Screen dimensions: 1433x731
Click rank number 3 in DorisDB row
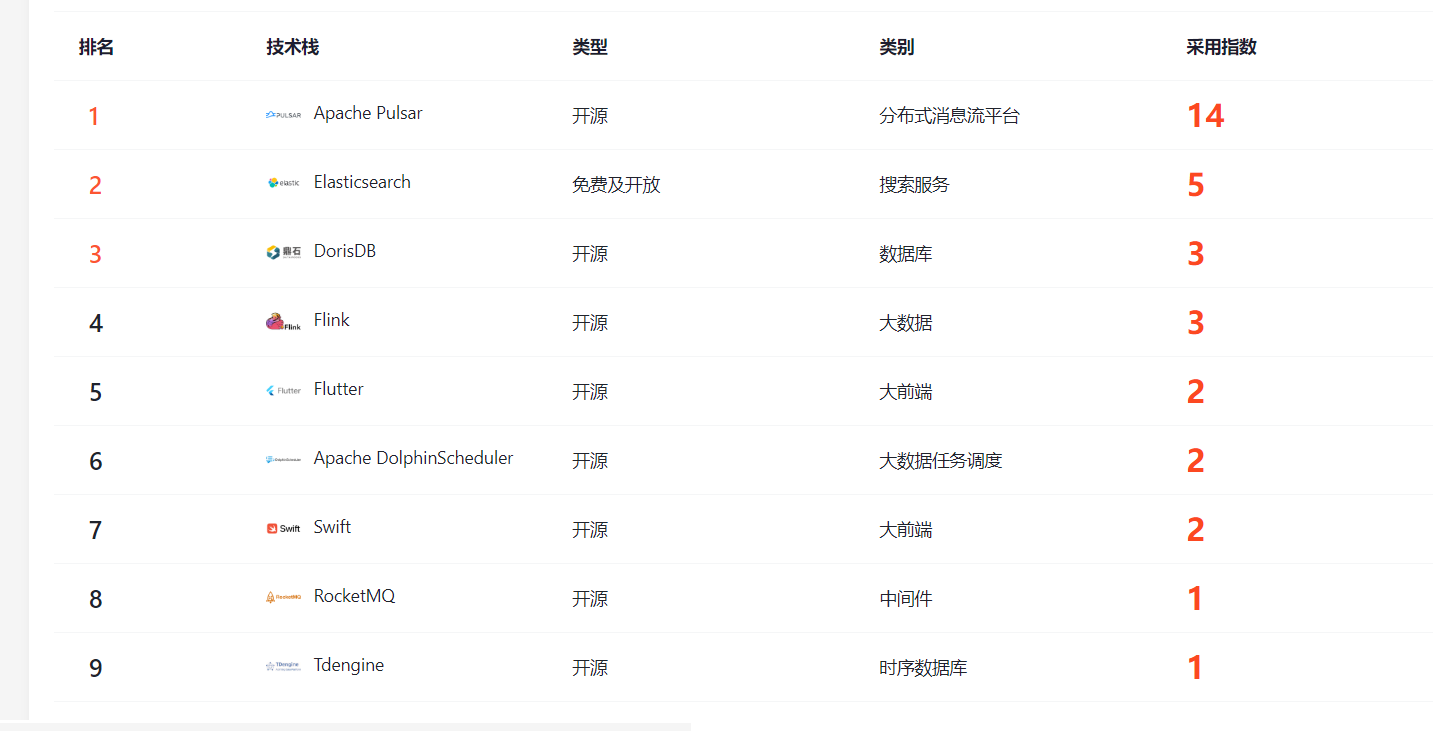click(95, 255)
